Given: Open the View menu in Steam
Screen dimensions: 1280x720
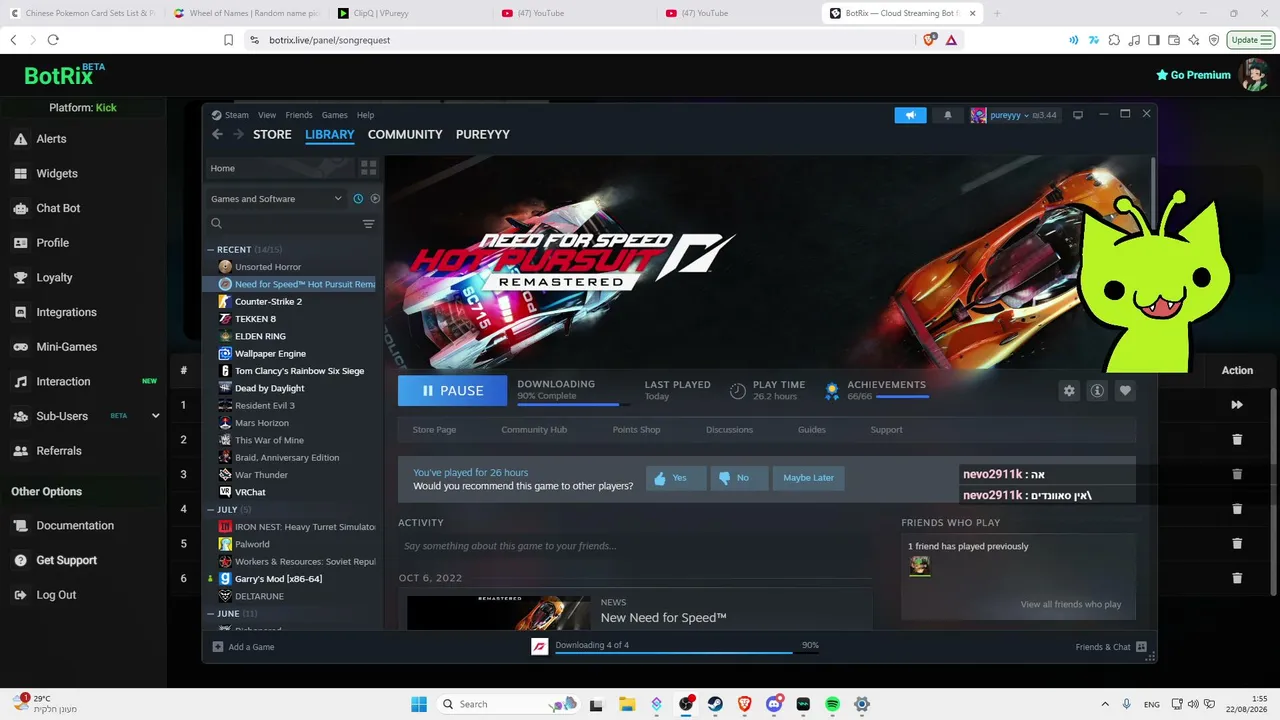Looking at the screenshot, I should (267, 115).
